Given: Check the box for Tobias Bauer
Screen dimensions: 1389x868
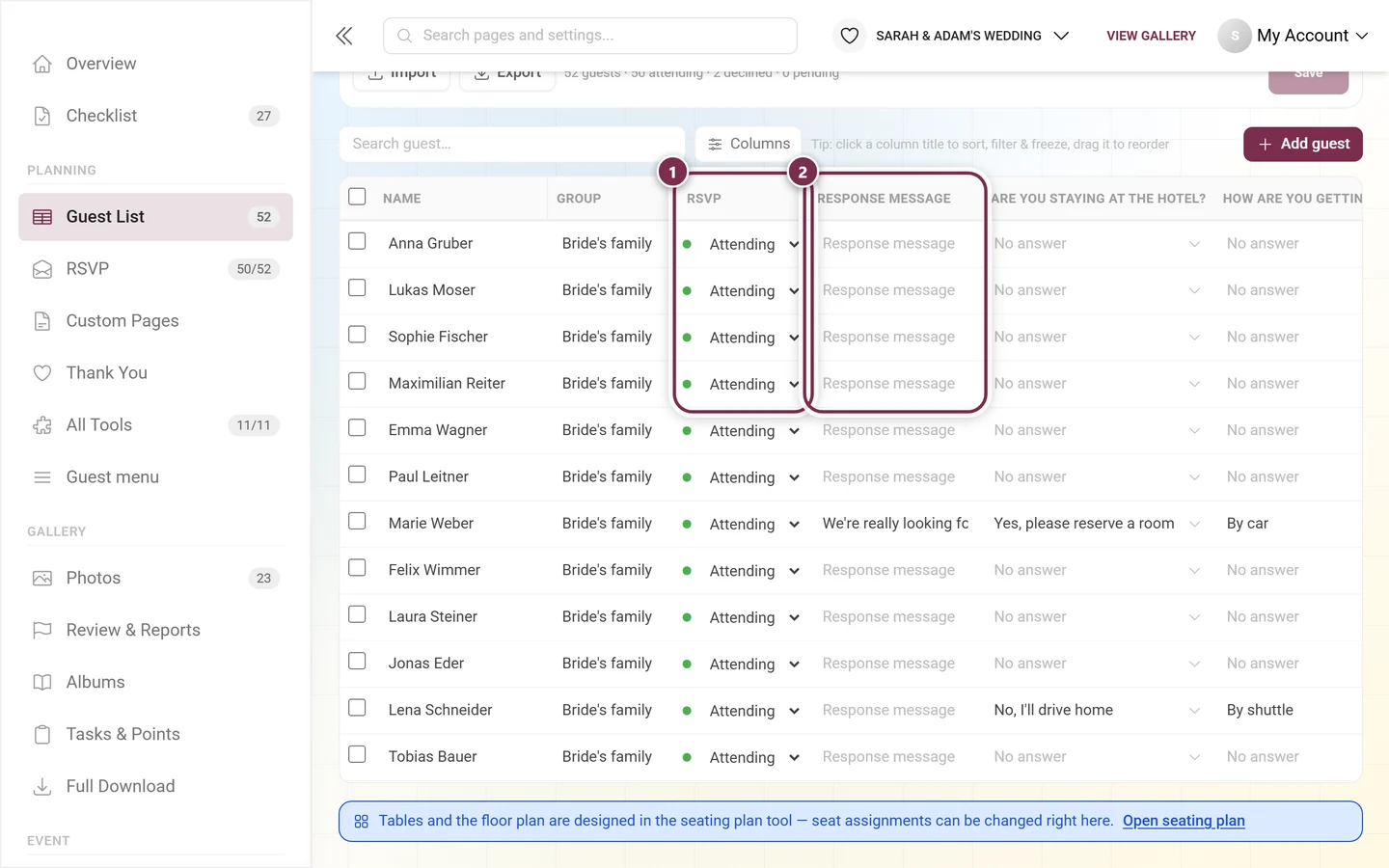Looking at the screenshot, I should (x=357, y=754).
